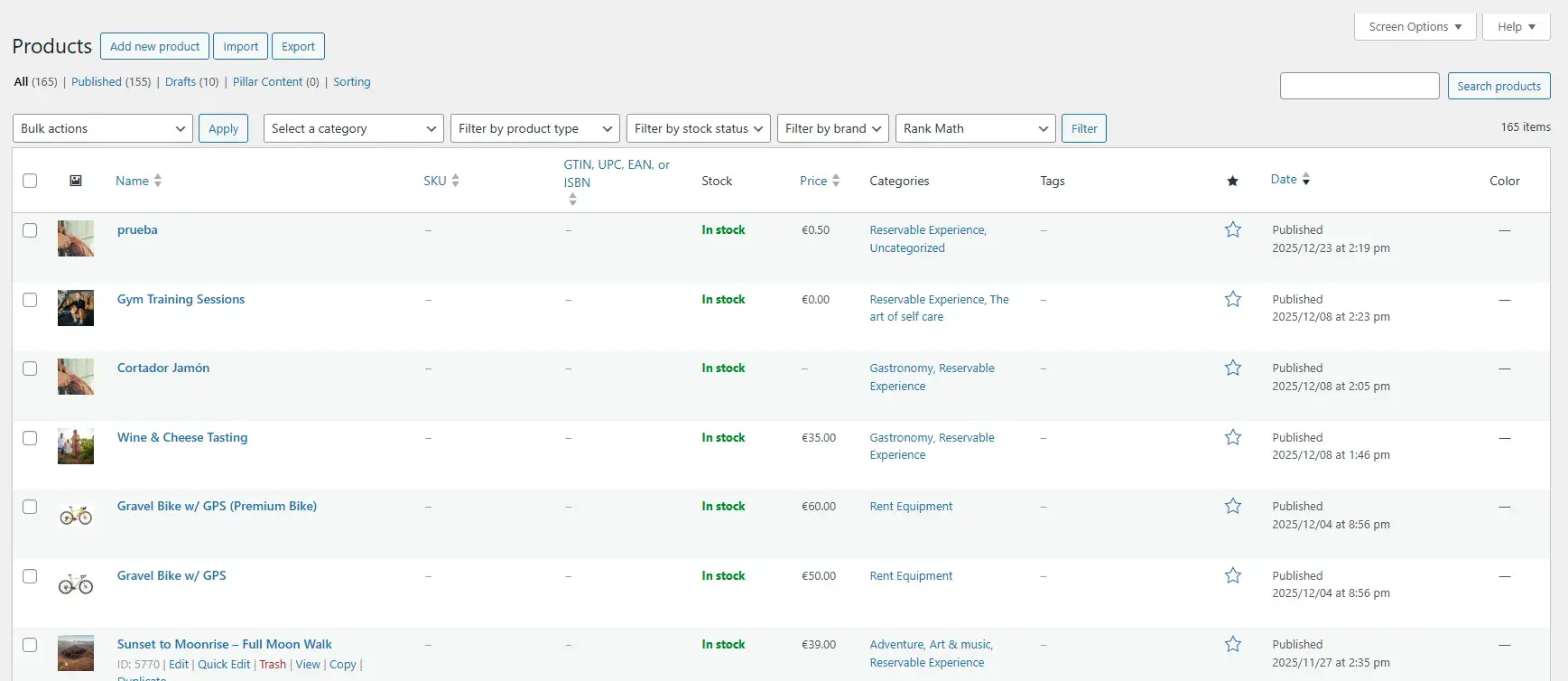Screen dimensions: 1568x681
Task: Toggle featured star for Wine & Cheese Tasting
Action: point(1232,437)
